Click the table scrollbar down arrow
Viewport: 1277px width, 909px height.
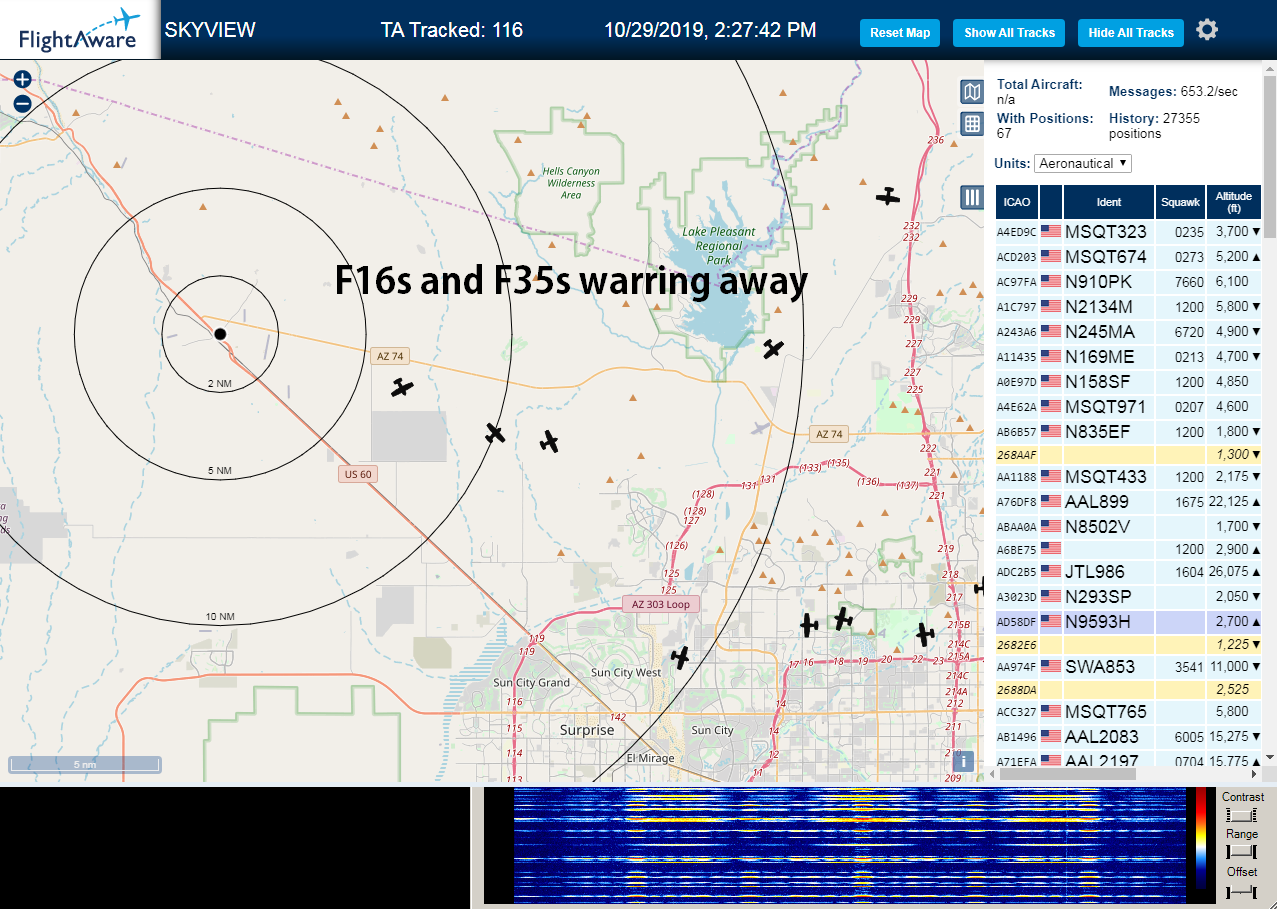point(1270,759)
